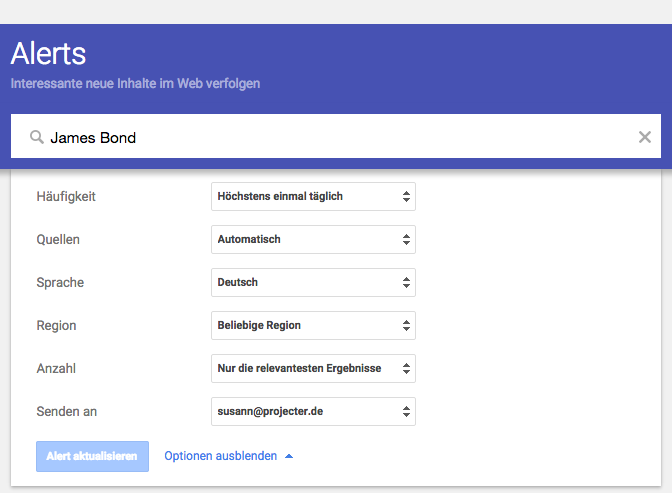The width and height of the screenshot is (672, 493).
Task: Click the Sprache label
Action: tap(60, 283)
